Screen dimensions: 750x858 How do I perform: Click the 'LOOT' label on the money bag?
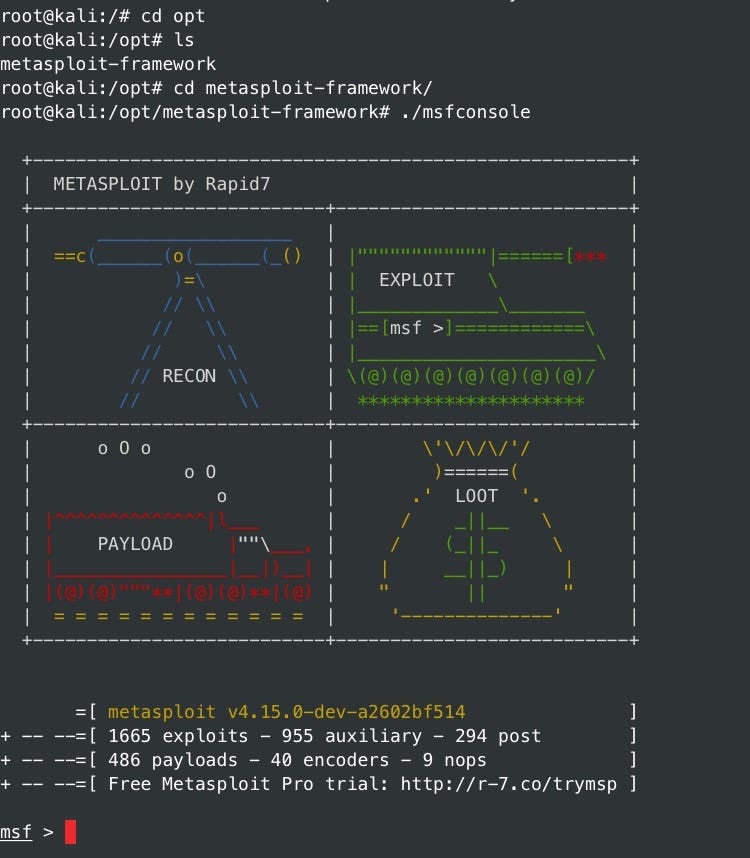476,496
